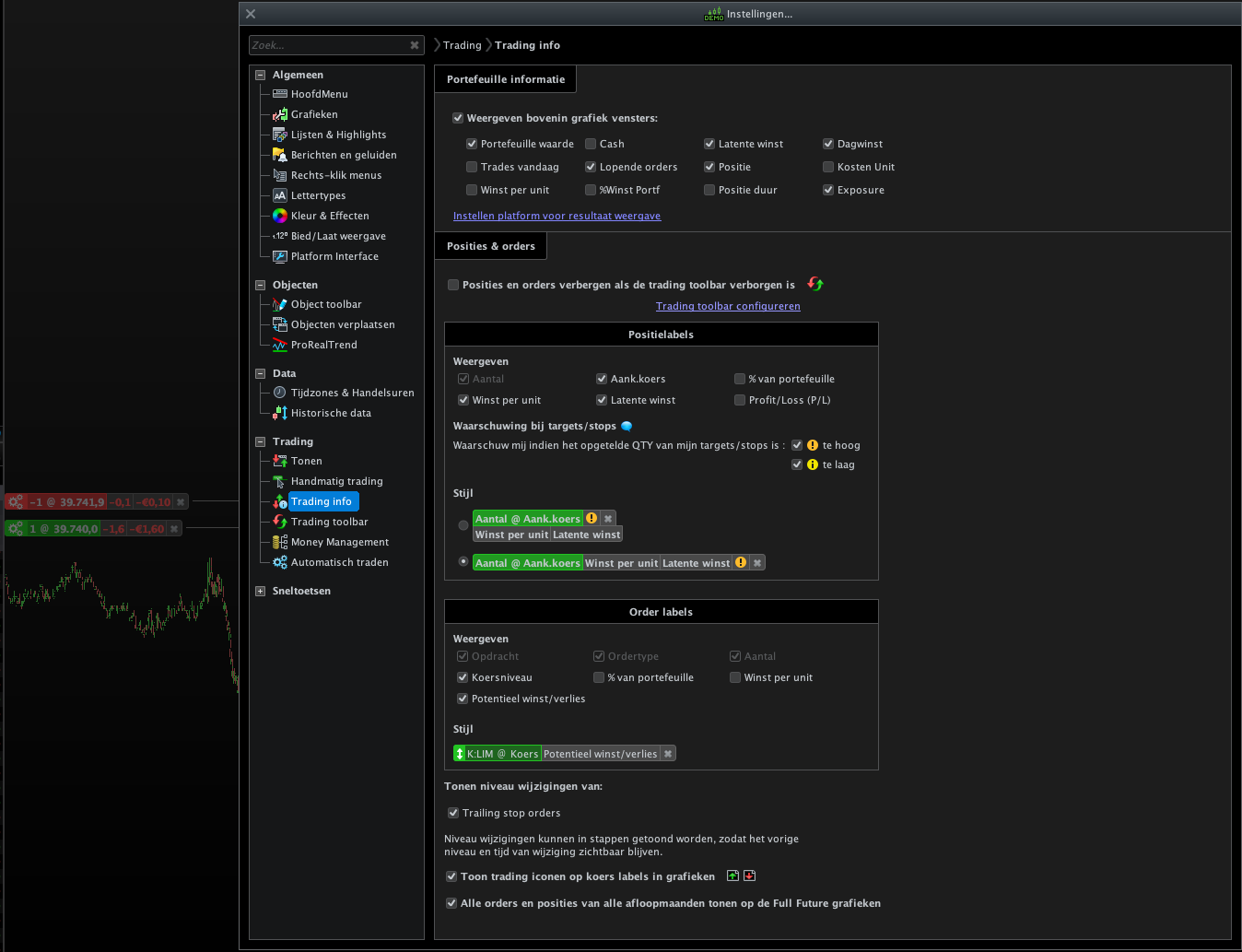Toggle Alle orders en posities Full Future checkbox
1242x952 pixels.
tap(451, 903)
